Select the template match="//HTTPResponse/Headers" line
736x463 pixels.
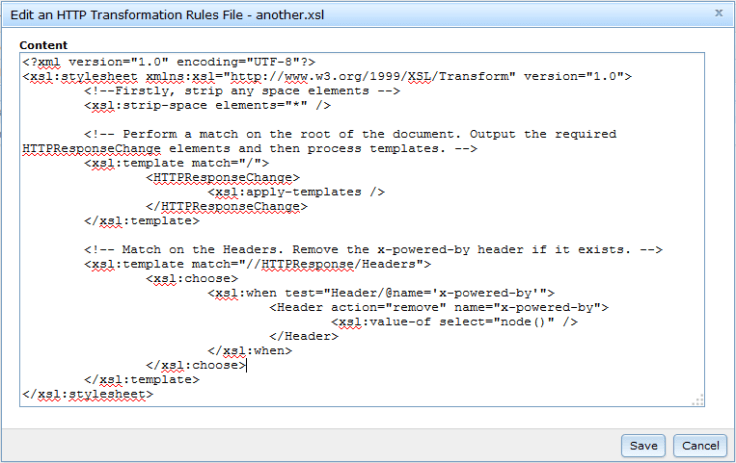[x=258, y=265]
